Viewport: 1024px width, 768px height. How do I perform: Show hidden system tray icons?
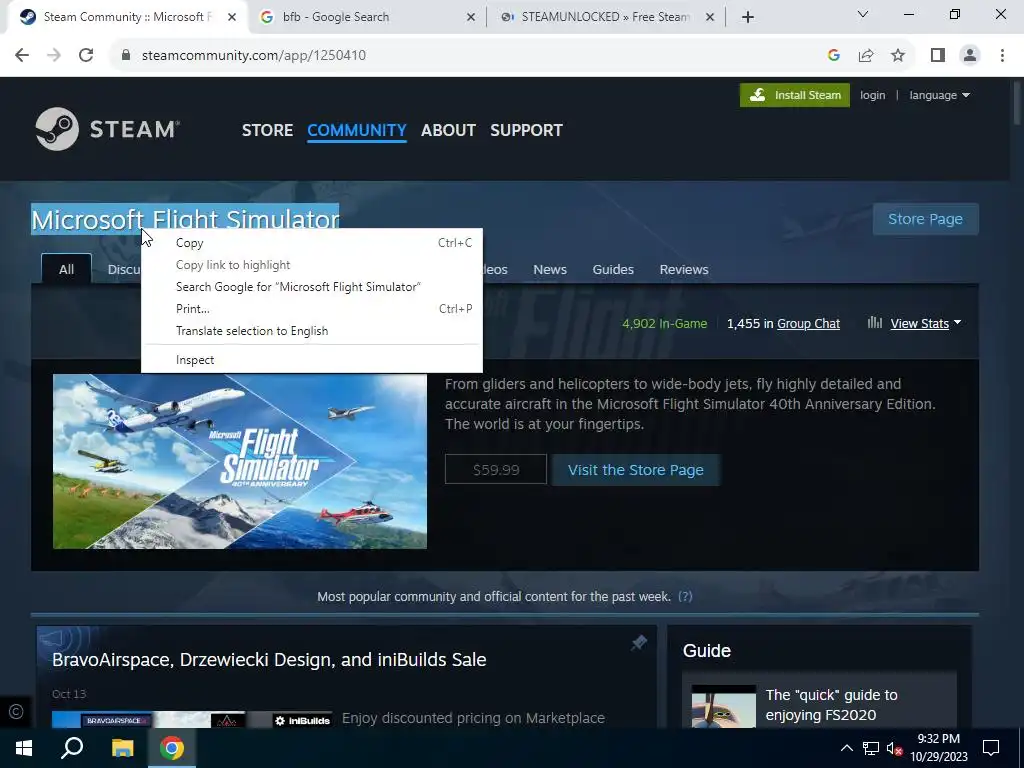pyautogui.click(x=846, y=748)
